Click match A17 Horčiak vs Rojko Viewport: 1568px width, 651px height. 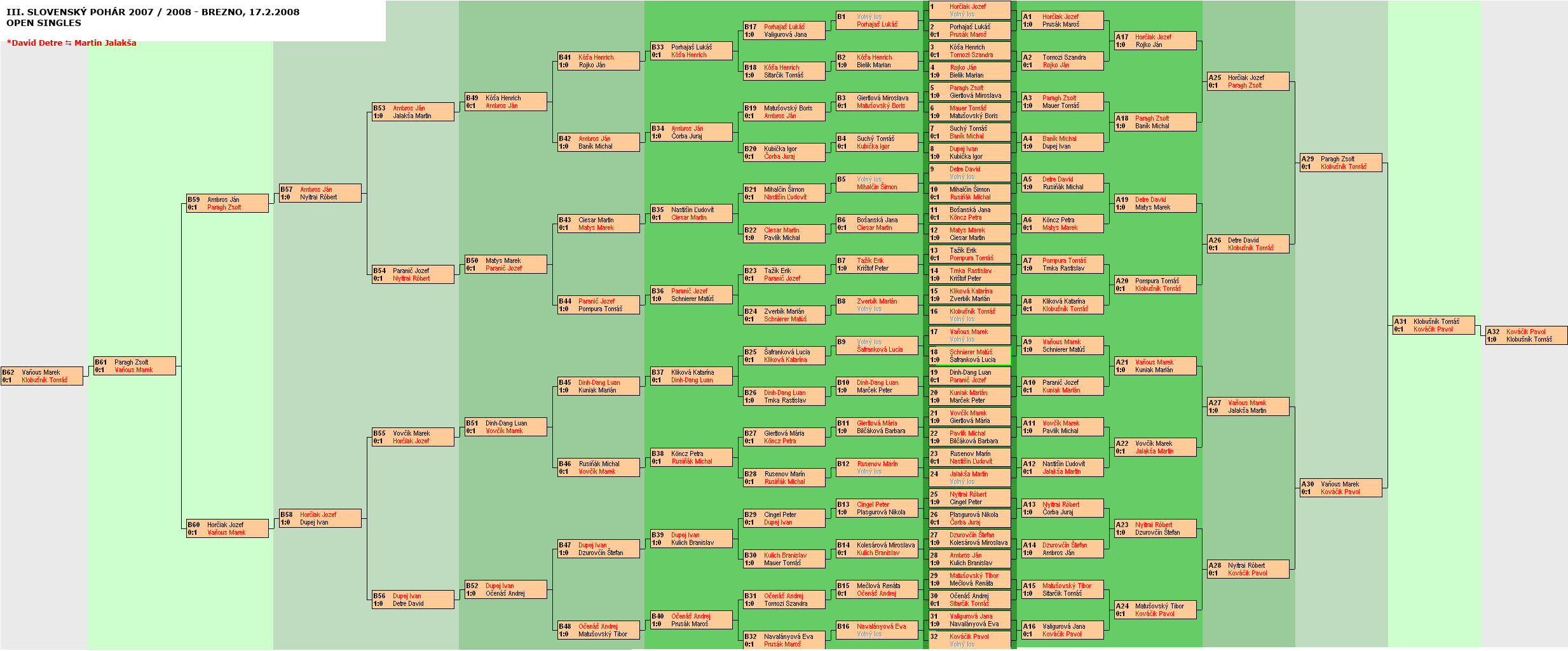coord(1155,41)
